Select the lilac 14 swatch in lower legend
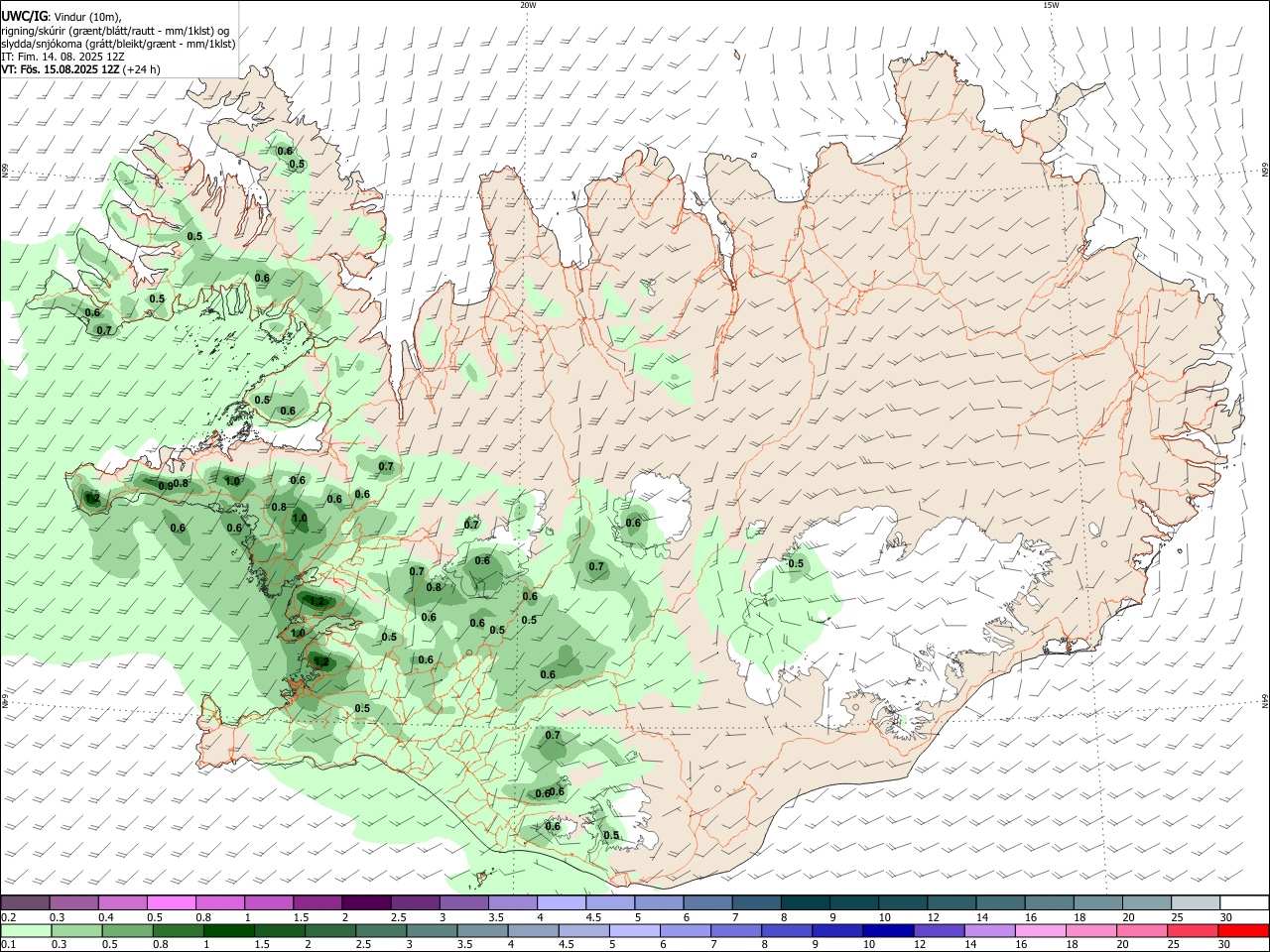Screen dimensions: 1270x952 (x=988, y=930)
